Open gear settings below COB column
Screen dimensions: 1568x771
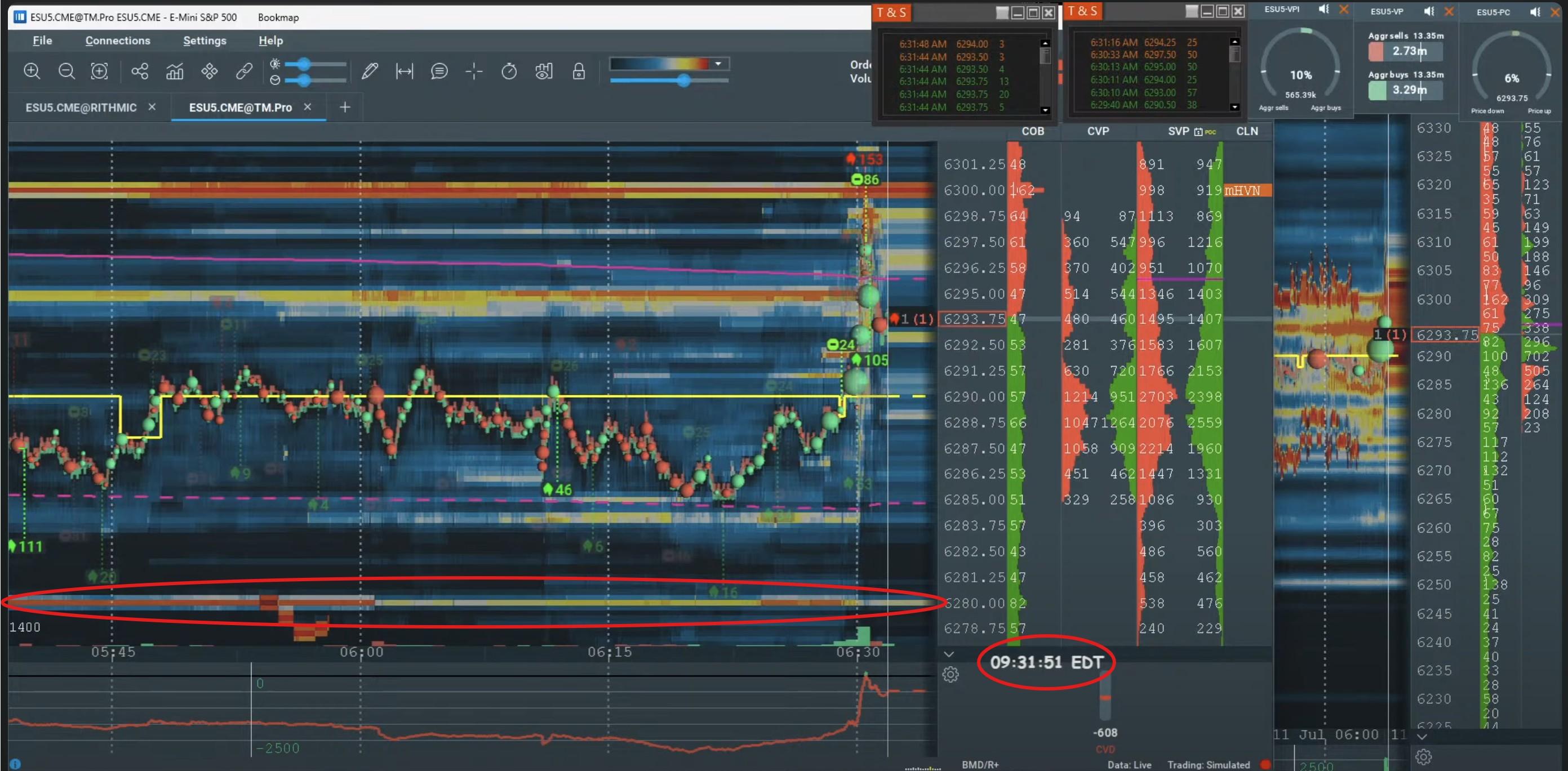tap(950, 674)
